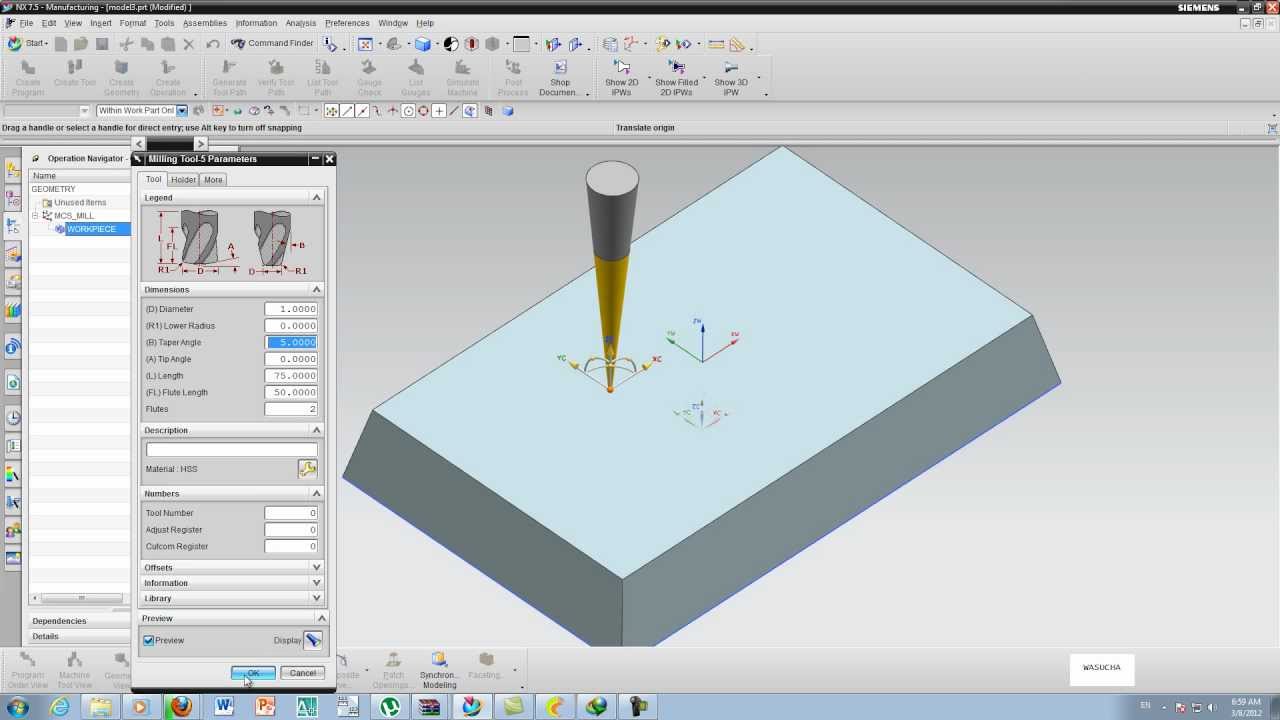Click the Fit view icon in top toolbar

click(x=365, y=44)
